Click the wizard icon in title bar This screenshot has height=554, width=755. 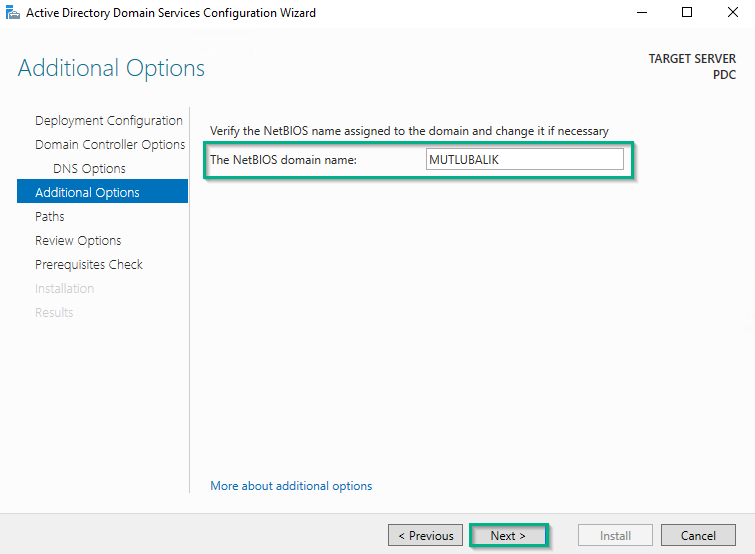(x=13, y=13)
